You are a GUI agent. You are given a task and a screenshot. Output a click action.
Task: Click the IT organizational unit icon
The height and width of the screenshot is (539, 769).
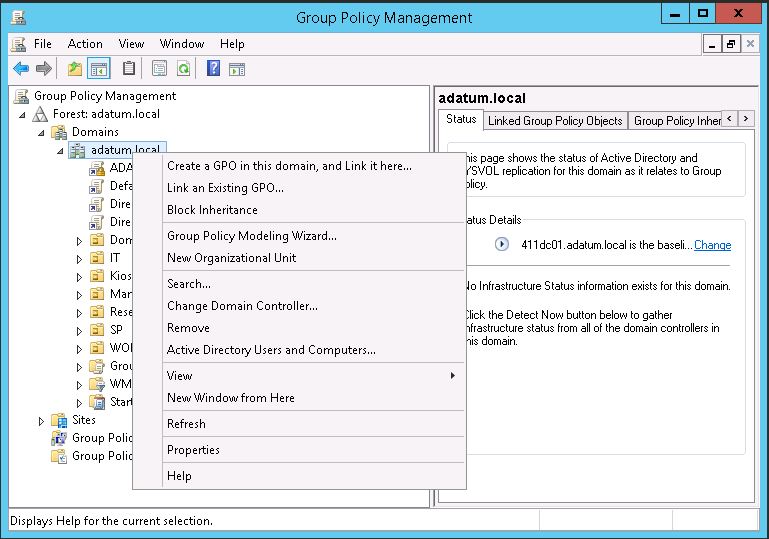click(x=97, y=258)
